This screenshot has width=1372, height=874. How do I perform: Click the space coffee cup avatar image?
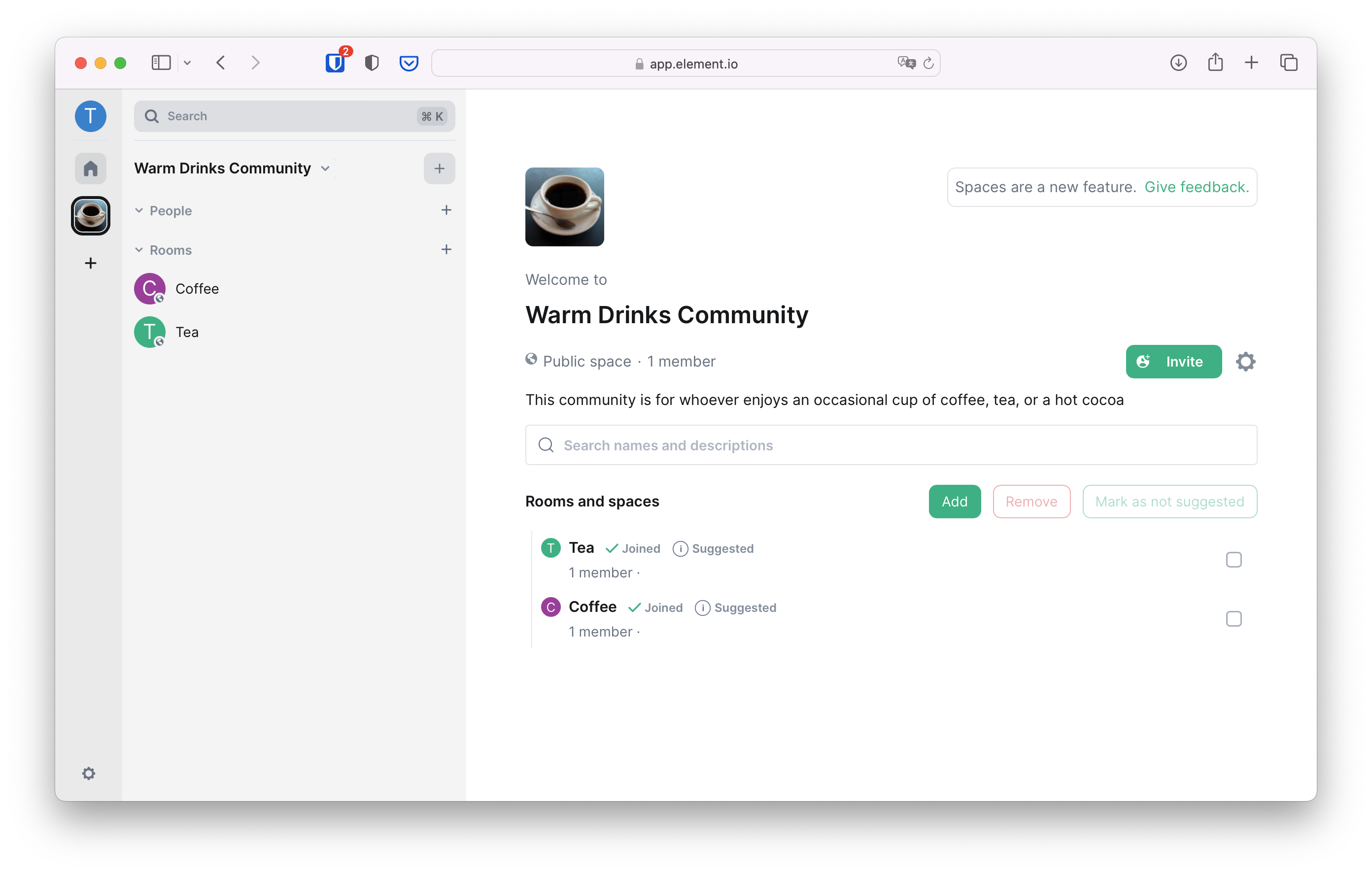pos(564,207)
